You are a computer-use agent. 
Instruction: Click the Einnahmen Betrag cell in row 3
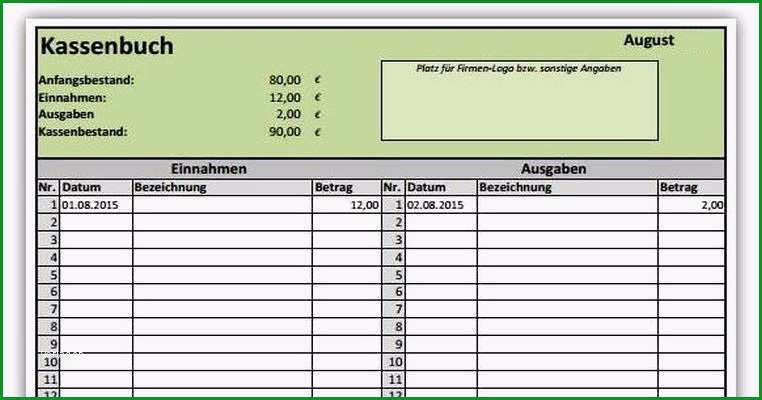pyautogui.click(x=346, y=240)
